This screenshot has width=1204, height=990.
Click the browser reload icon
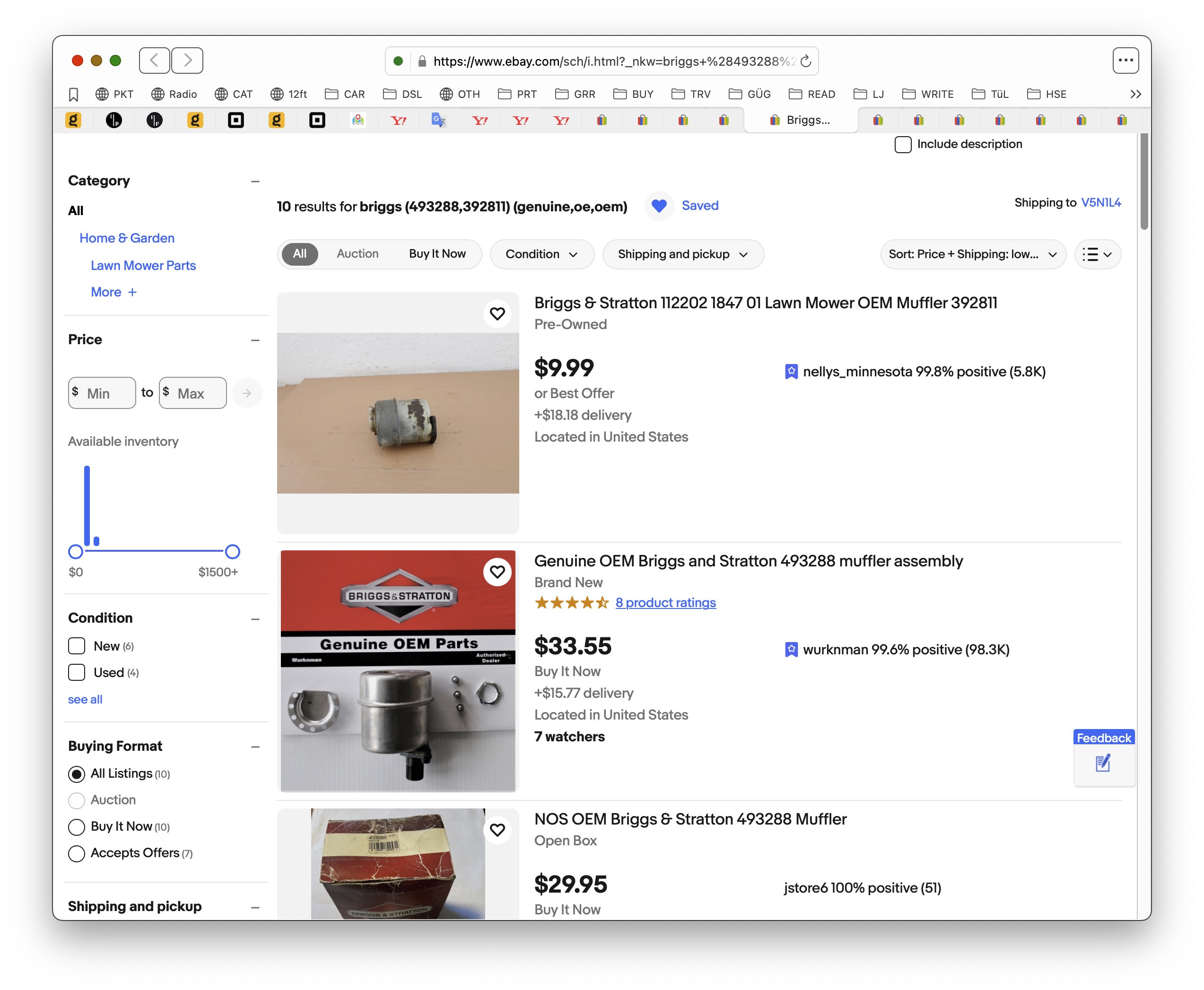805,61
